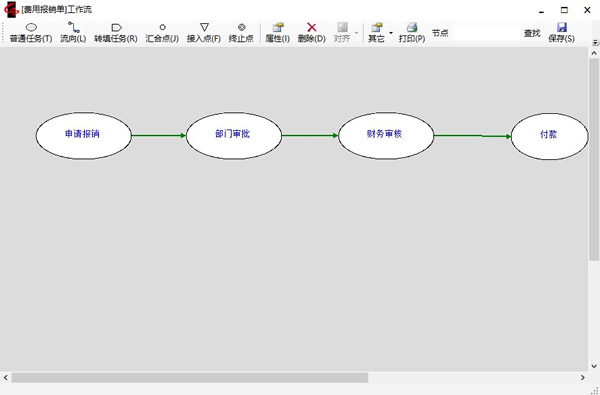Select the 终止点 tool
Viewport: 600px width, 395px height.
pos(241,33)
